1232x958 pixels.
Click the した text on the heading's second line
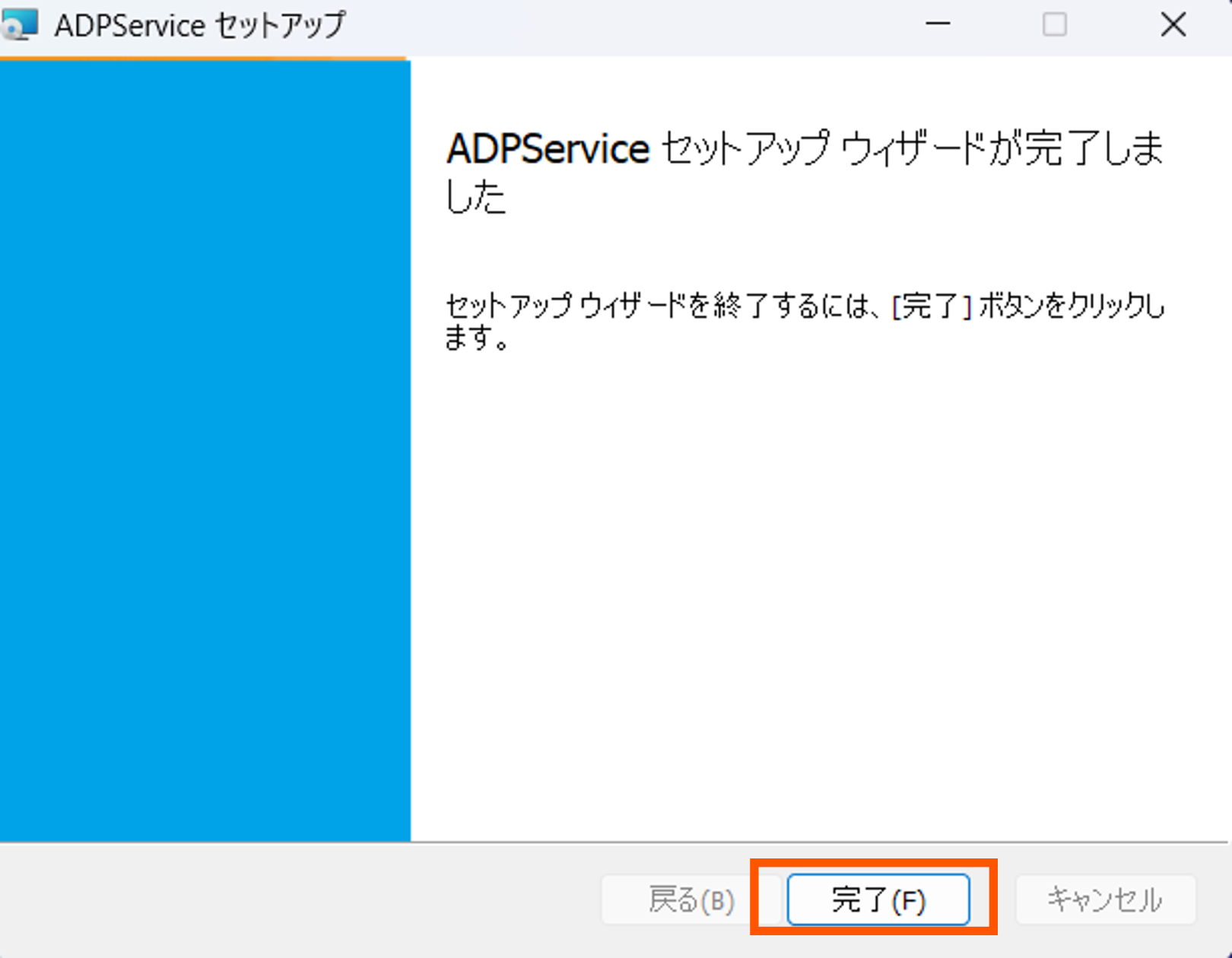(x=475, y=198)
